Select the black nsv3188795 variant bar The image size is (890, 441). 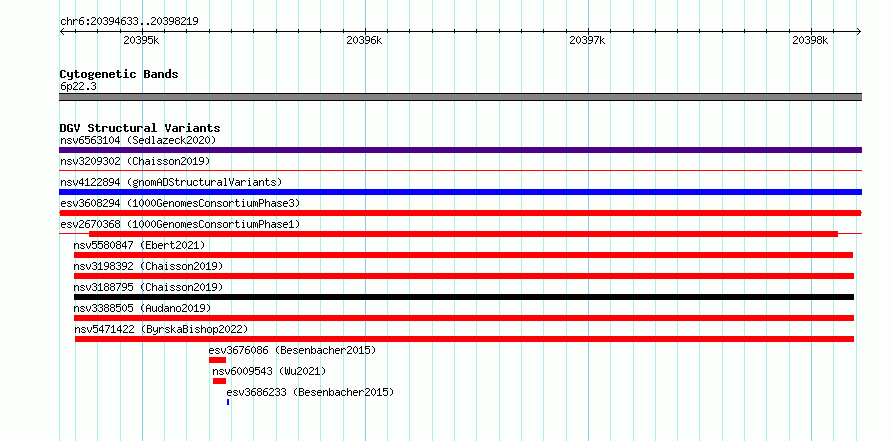click(x=464, y=297)
